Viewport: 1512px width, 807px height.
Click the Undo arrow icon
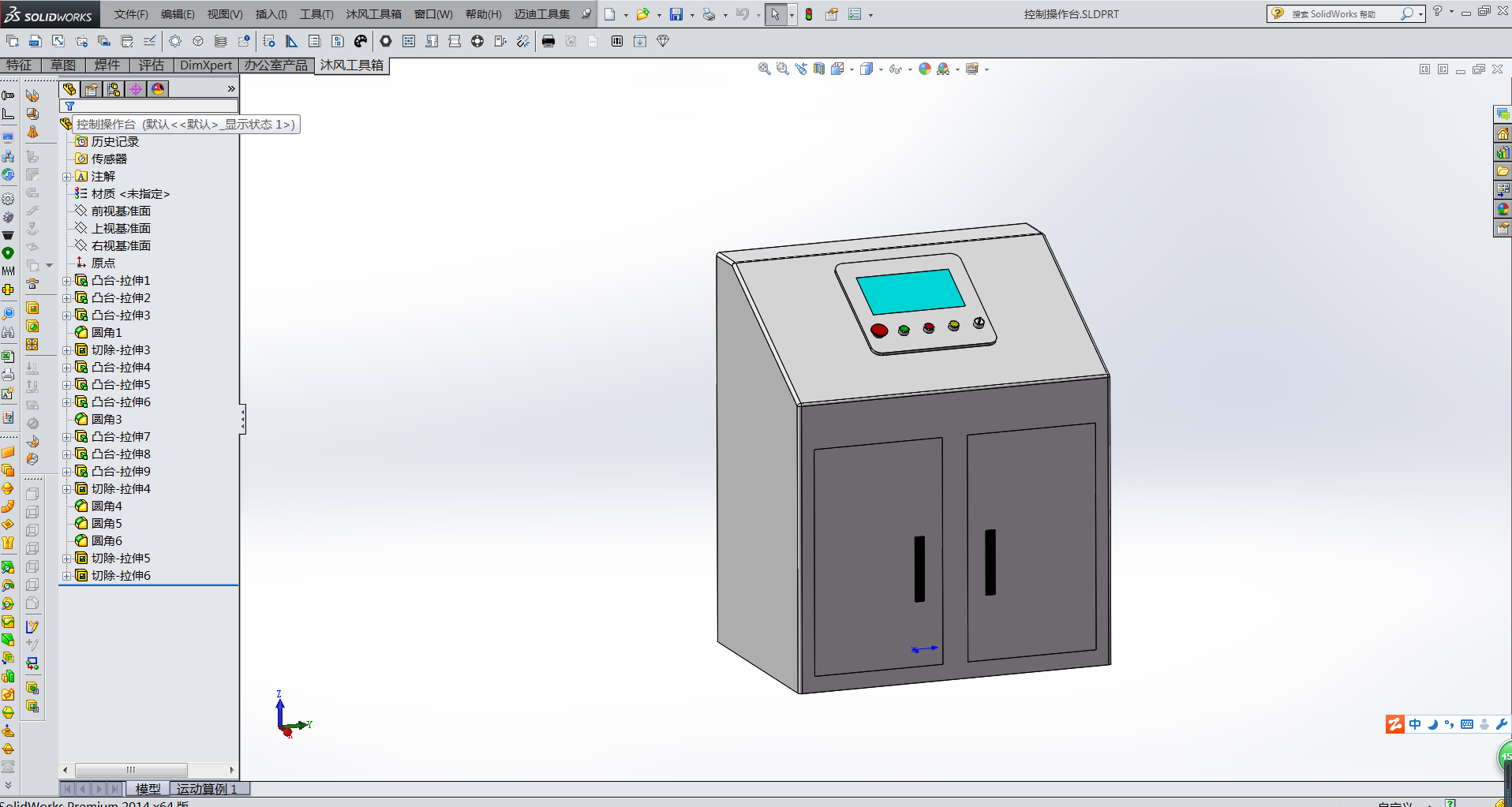click(743, 14)
